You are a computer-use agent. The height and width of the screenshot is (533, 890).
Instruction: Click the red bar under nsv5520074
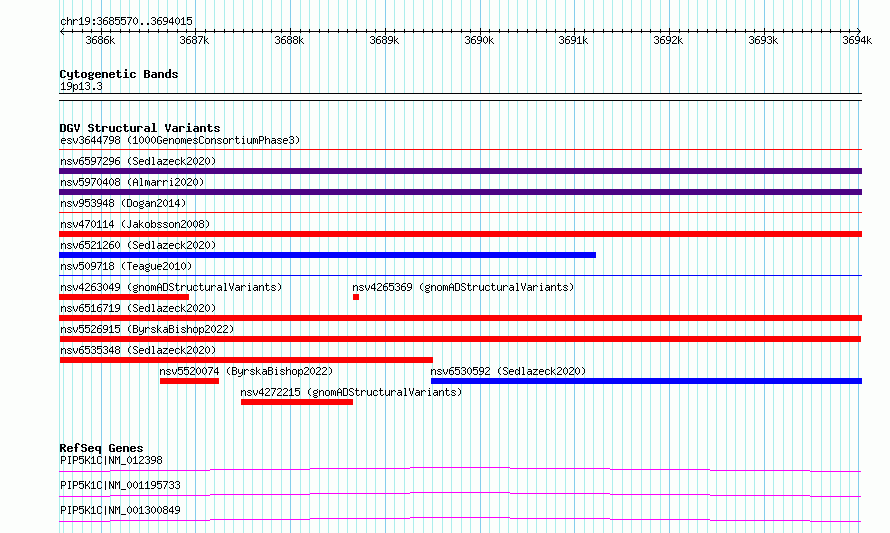[190, 381]
